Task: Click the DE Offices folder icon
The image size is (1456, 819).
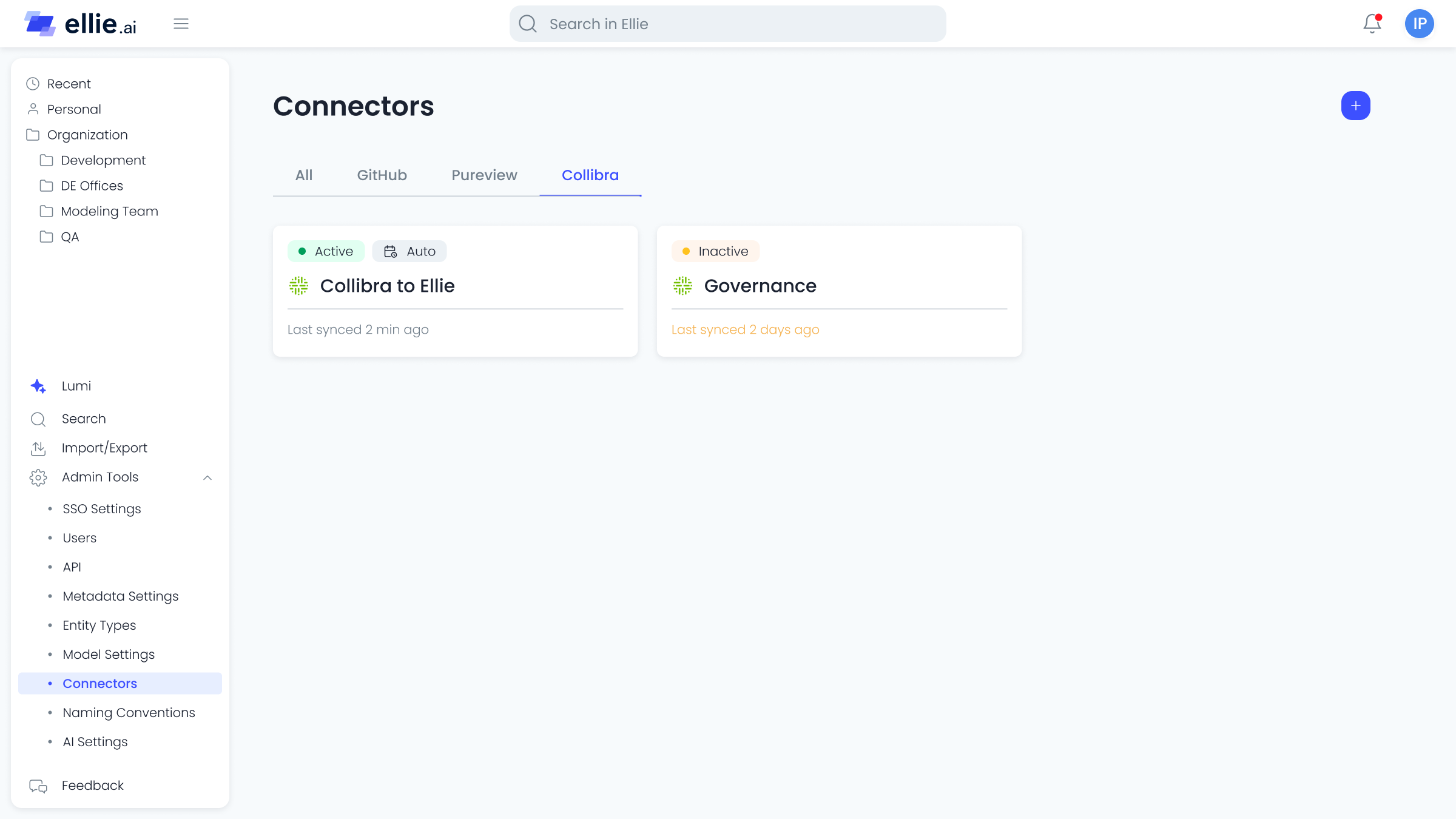Action: [x=46, y=186]
